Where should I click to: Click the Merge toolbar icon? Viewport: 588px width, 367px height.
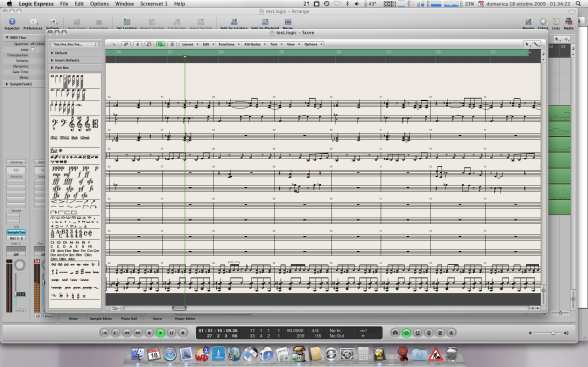pyautogui.click(x=288, y=23)
